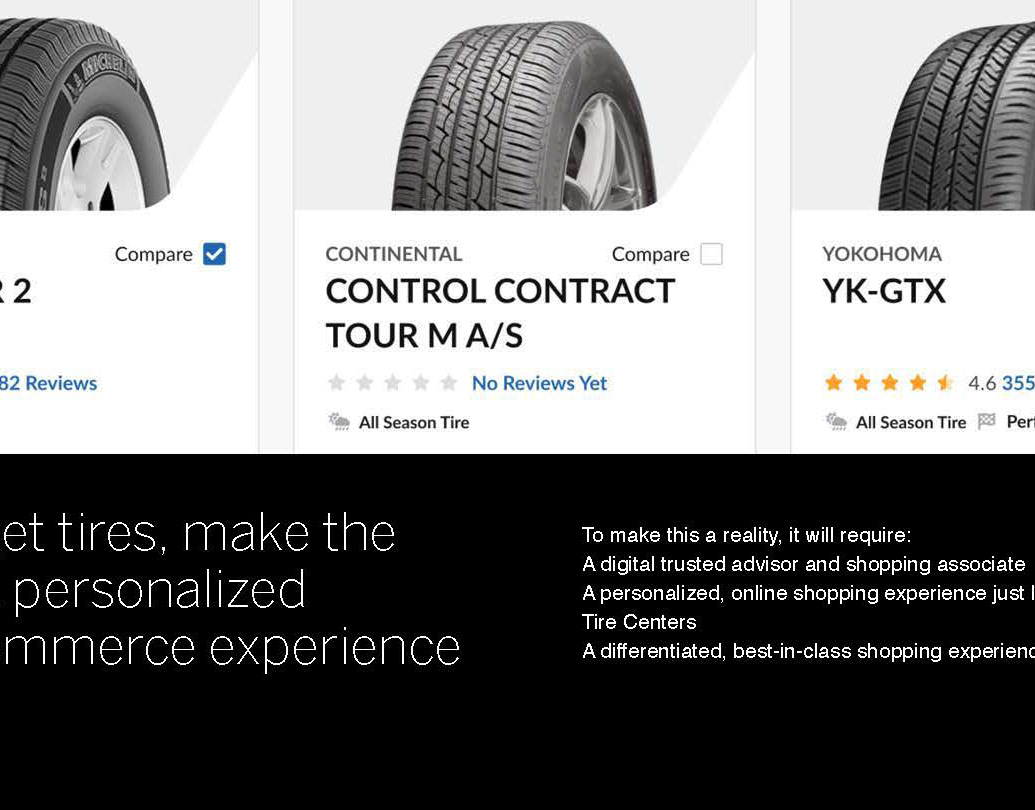Click the half-filled star on Yokohama rating
This screenshot has height=810, width=1035.
945,382
